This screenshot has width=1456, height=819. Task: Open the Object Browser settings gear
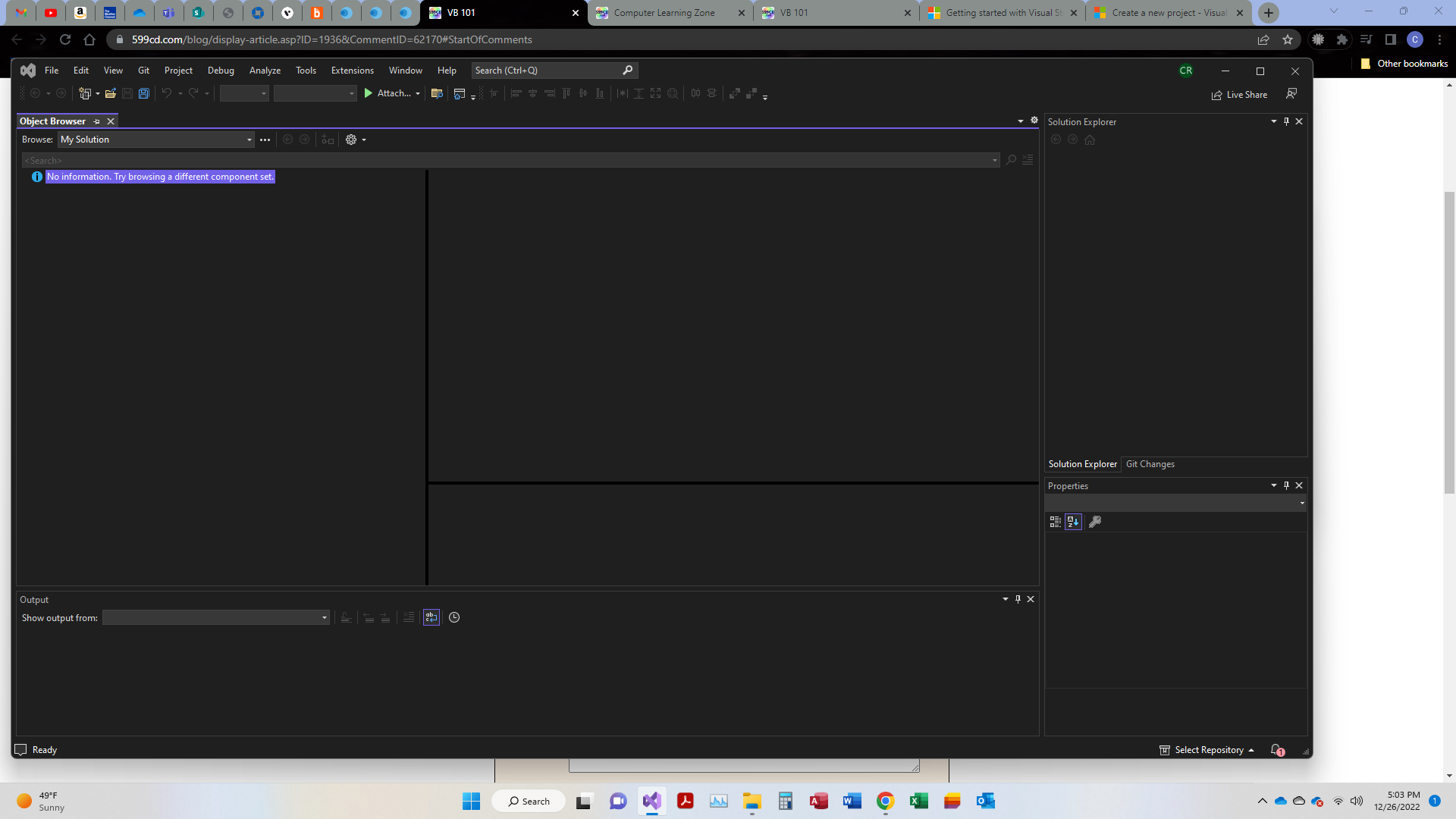pyautogui.click(x=351, y=140)
